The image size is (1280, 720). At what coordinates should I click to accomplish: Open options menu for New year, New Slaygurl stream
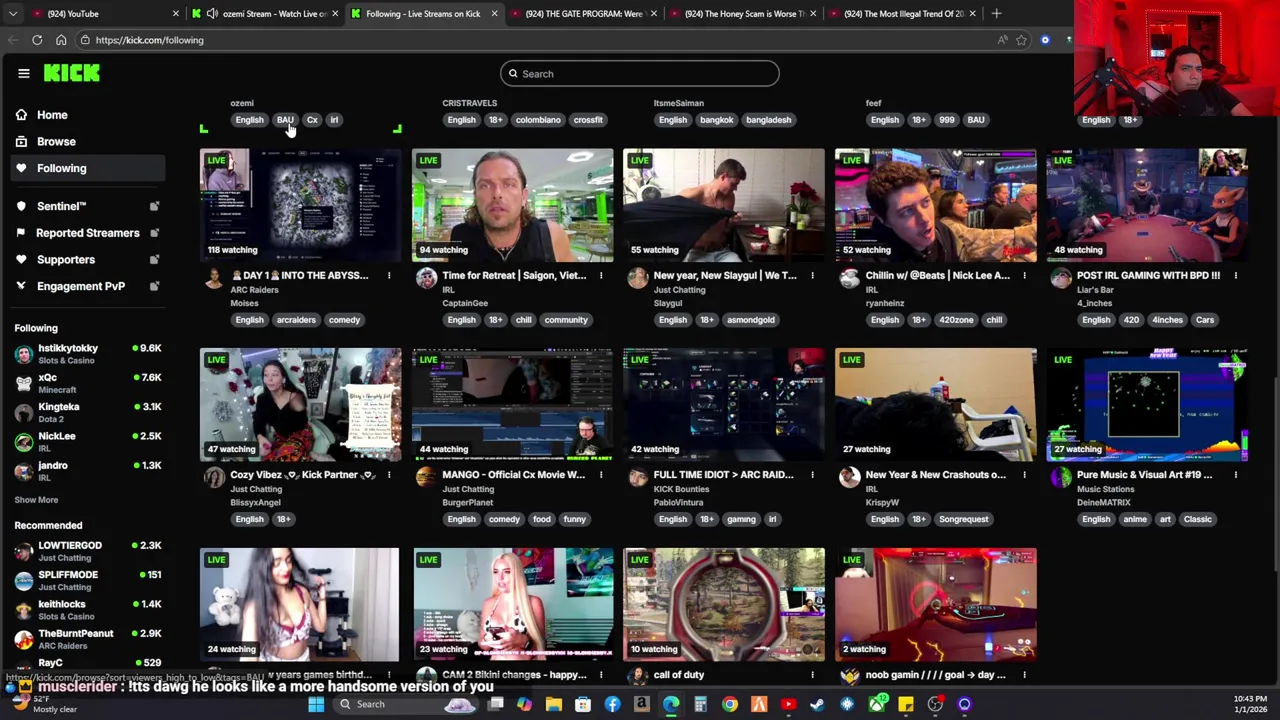812,276
